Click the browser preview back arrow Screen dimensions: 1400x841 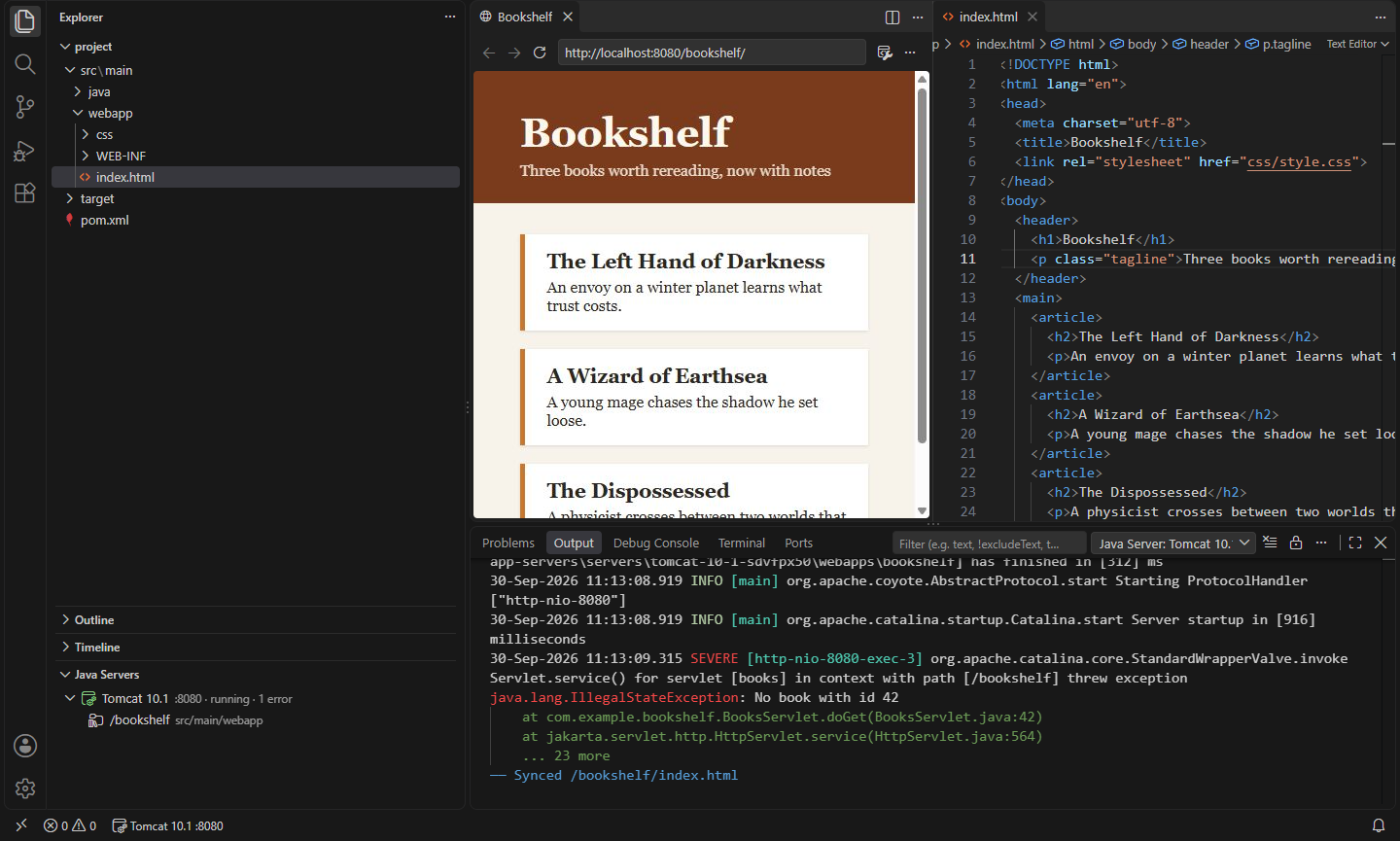coord(489,53)
